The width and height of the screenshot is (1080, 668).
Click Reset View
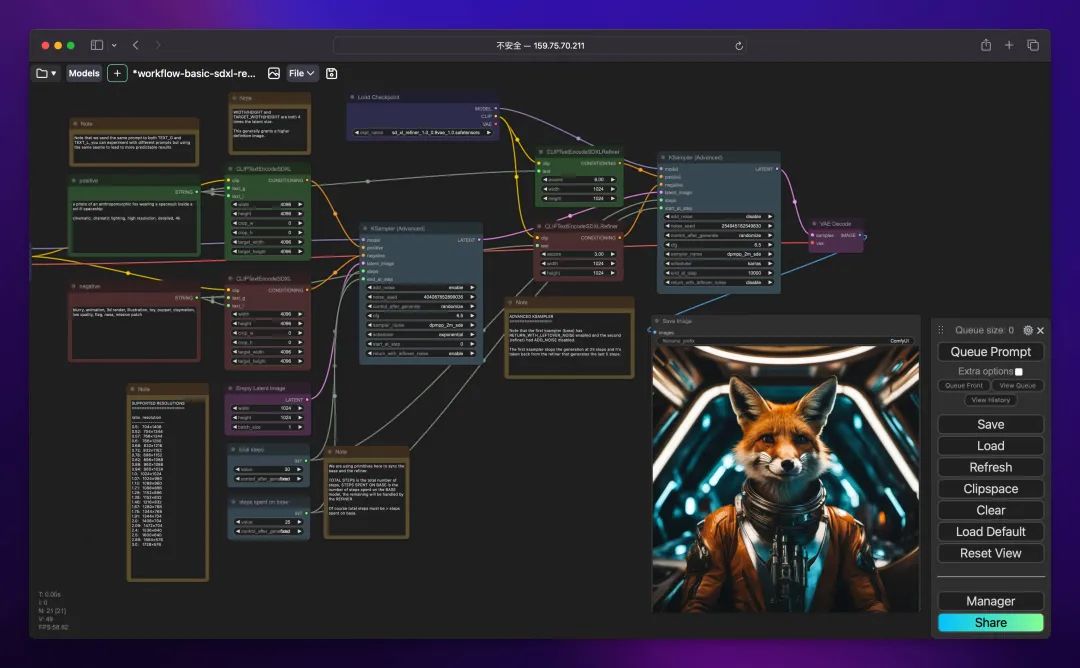[990, 554]
